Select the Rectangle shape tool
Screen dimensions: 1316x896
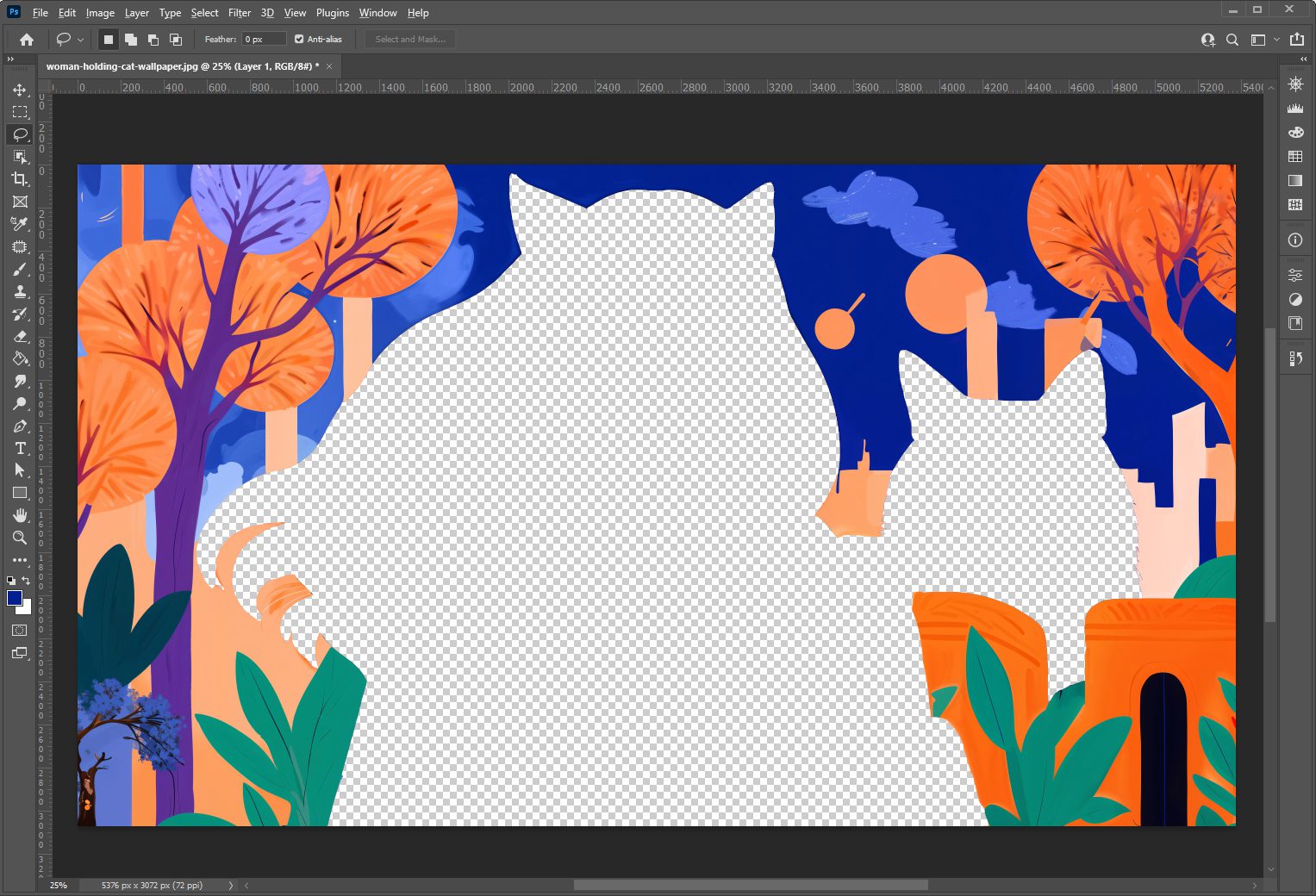click(20, 493)
